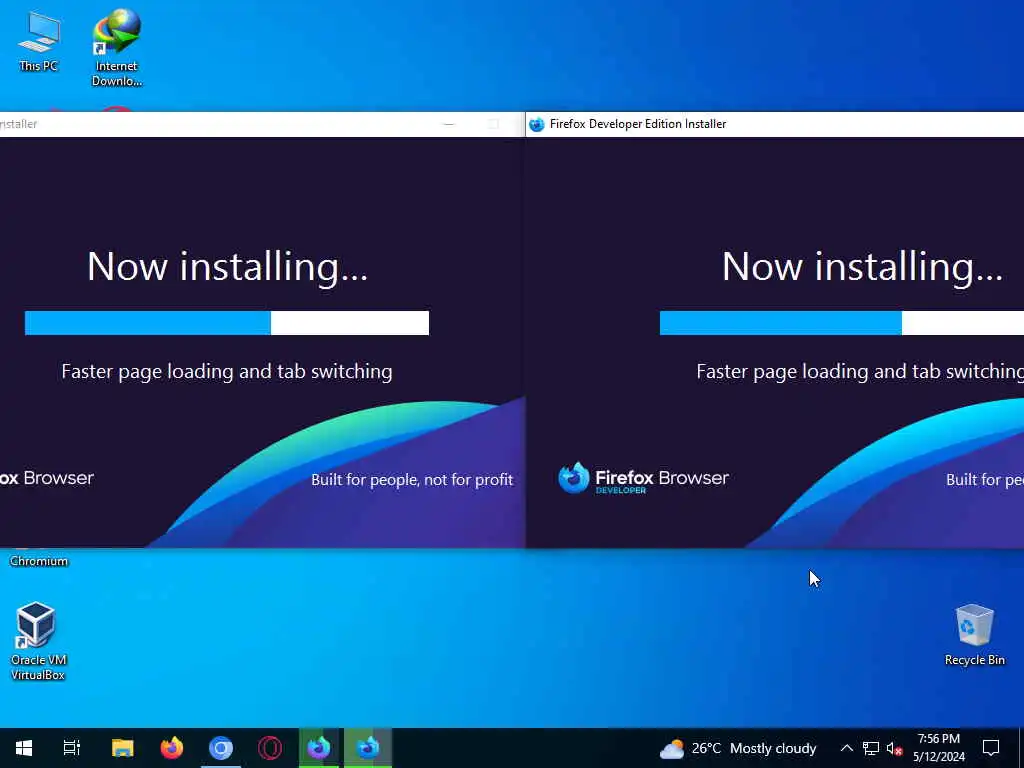Minimize the left installer window
The image size is (1024, 768).
click(449, 124)
